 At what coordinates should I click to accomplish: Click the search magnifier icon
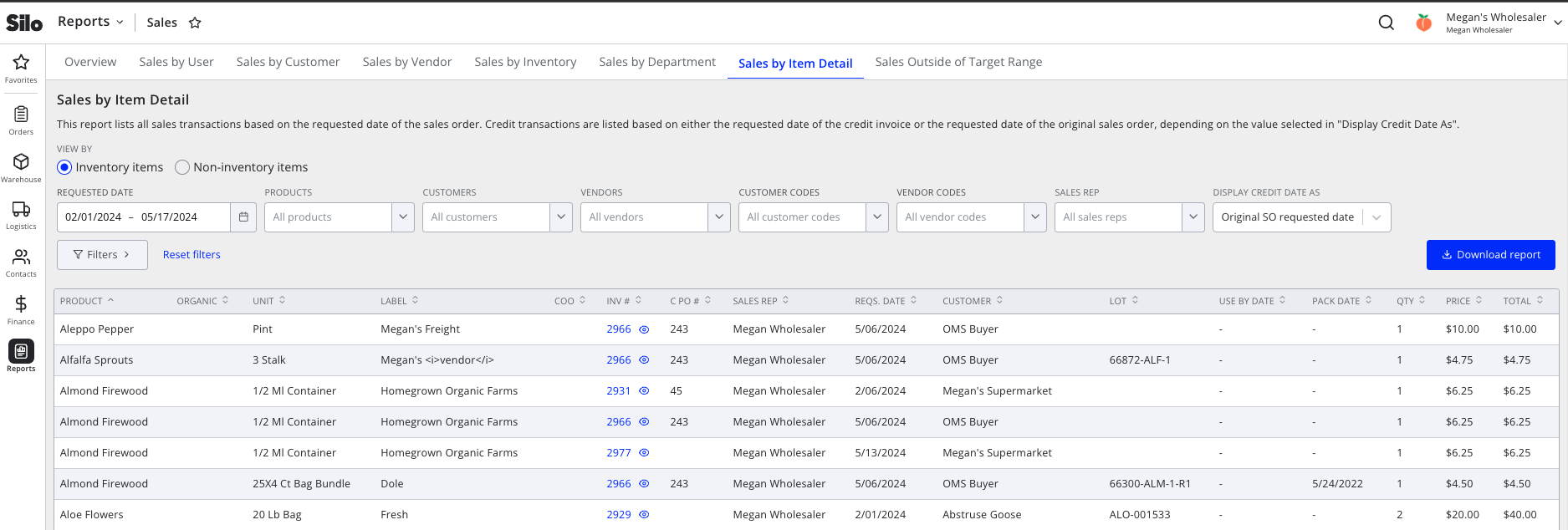pos(1386,23)
